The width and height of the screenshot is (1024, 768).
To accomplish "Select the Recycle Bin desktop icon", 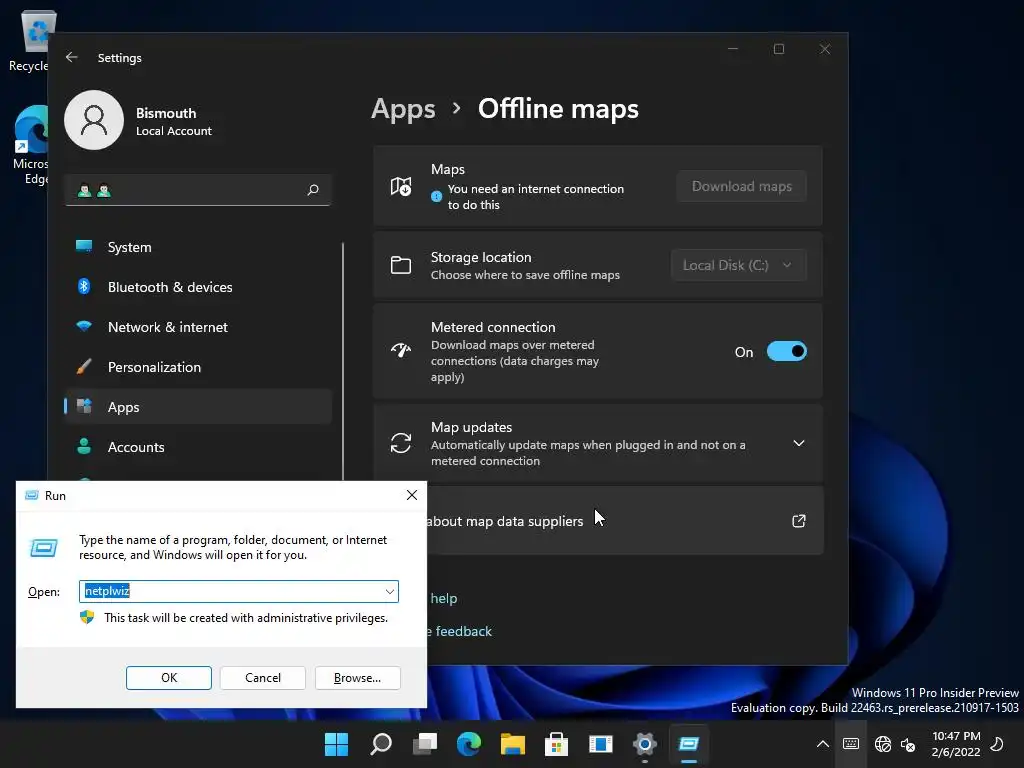I will (31, 41).
